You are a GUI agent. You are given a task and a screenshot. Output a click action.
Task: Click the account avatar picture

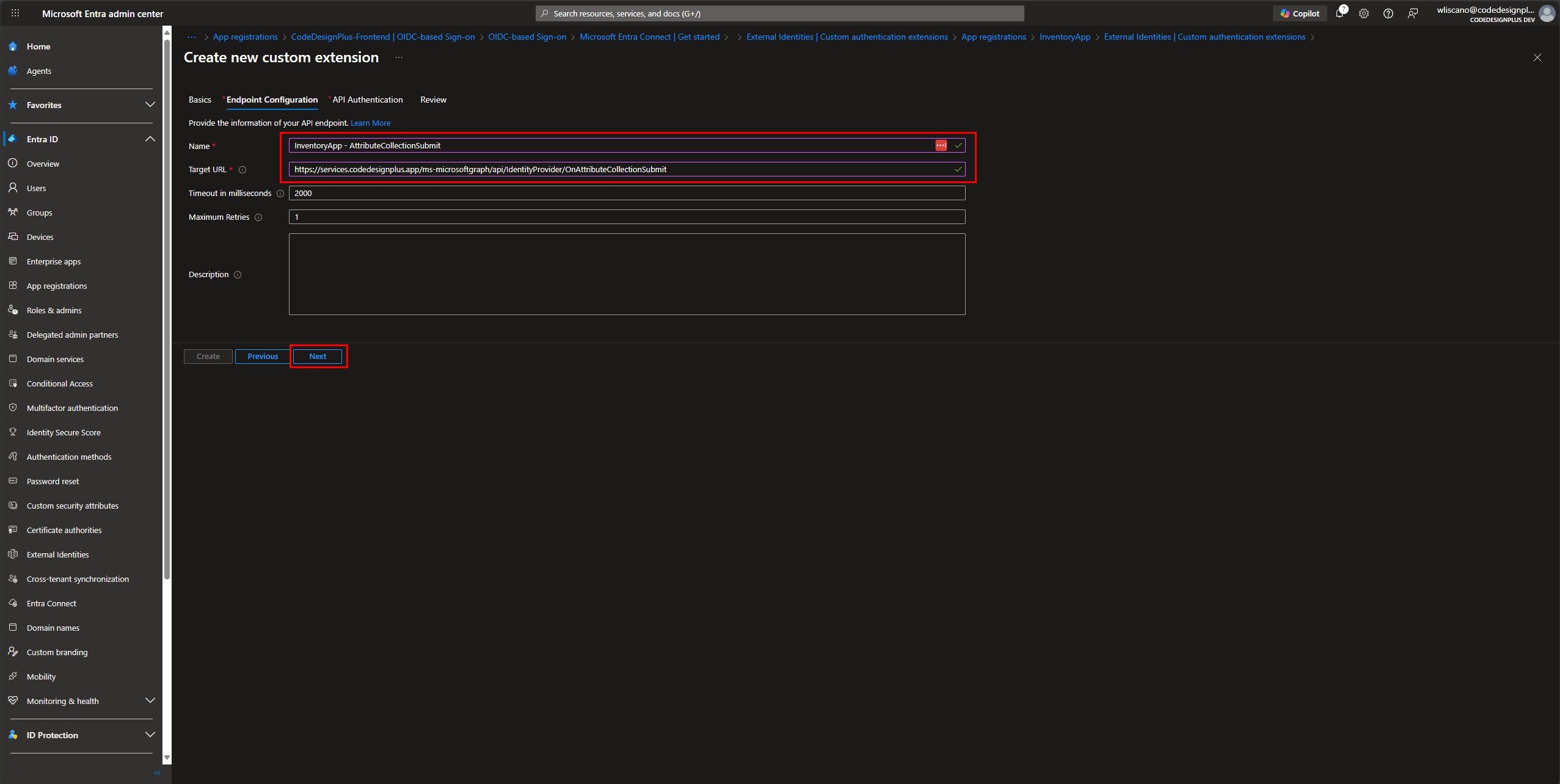1547,13
